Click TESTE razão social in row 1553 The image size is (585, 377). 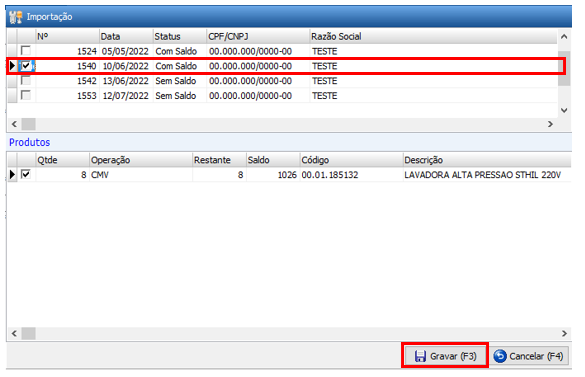pos(325,96)
